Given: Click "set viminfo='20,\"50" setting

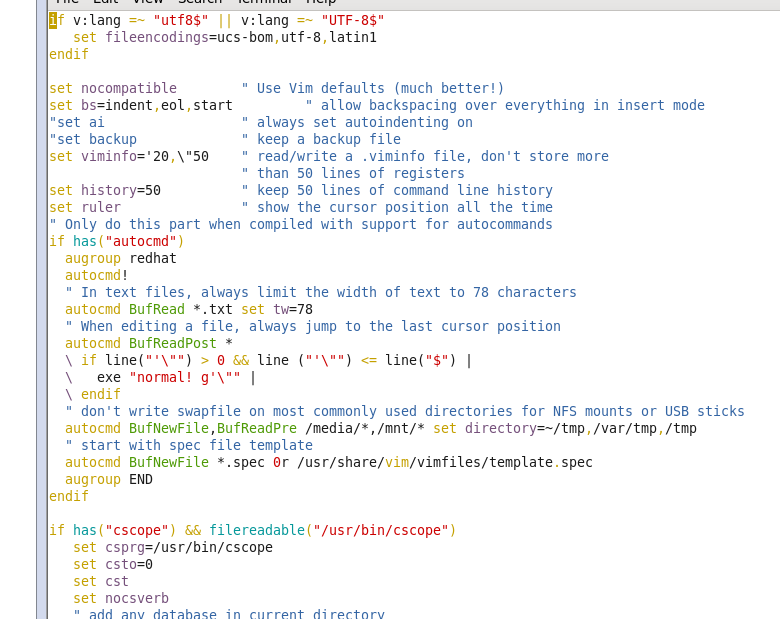Looking at the screenshot, I should [x=128, y=156].
